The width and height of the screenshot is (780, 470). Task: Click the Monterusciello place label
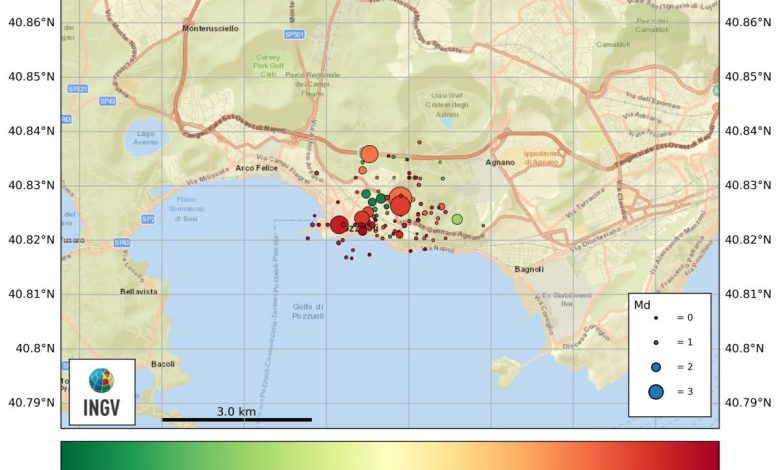click(212, 29)
